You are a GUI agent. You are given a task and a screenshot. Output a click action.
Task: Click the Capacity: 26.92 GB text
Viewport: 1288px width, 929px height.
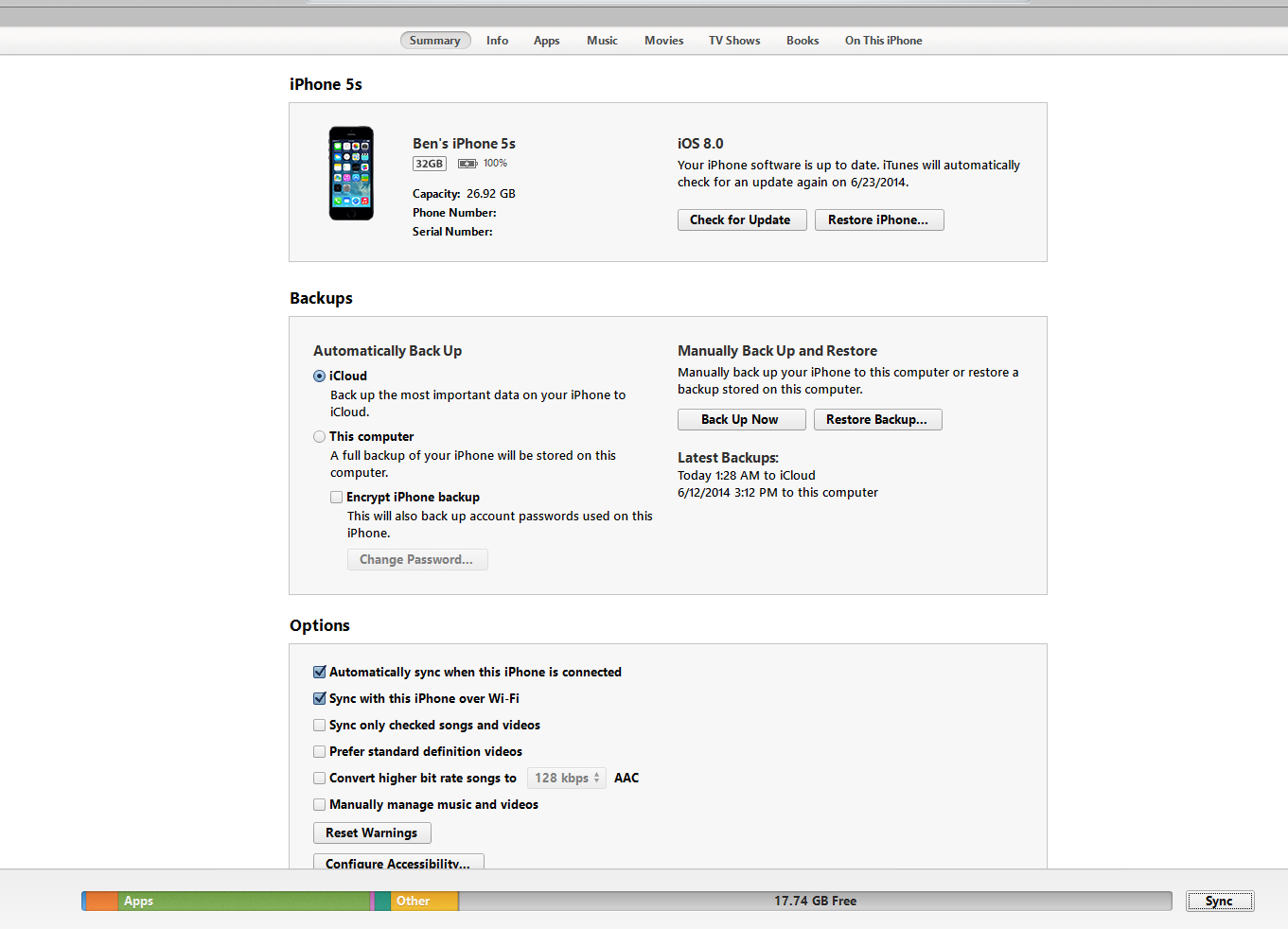[464, 193]
